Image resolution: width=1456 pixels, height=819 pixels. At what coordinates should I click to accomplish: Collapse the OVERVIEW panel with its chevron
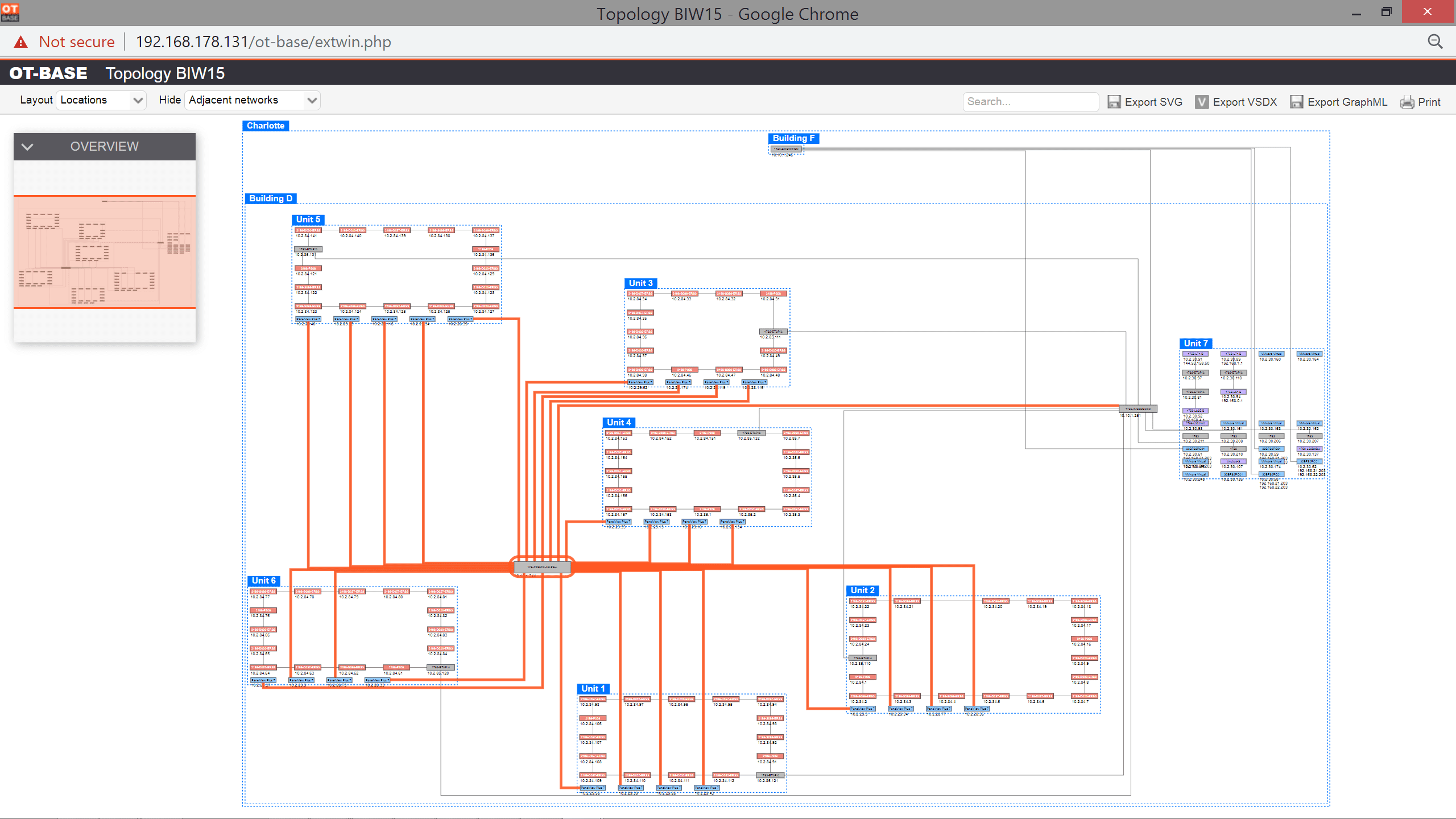click(x=27, y=147)
